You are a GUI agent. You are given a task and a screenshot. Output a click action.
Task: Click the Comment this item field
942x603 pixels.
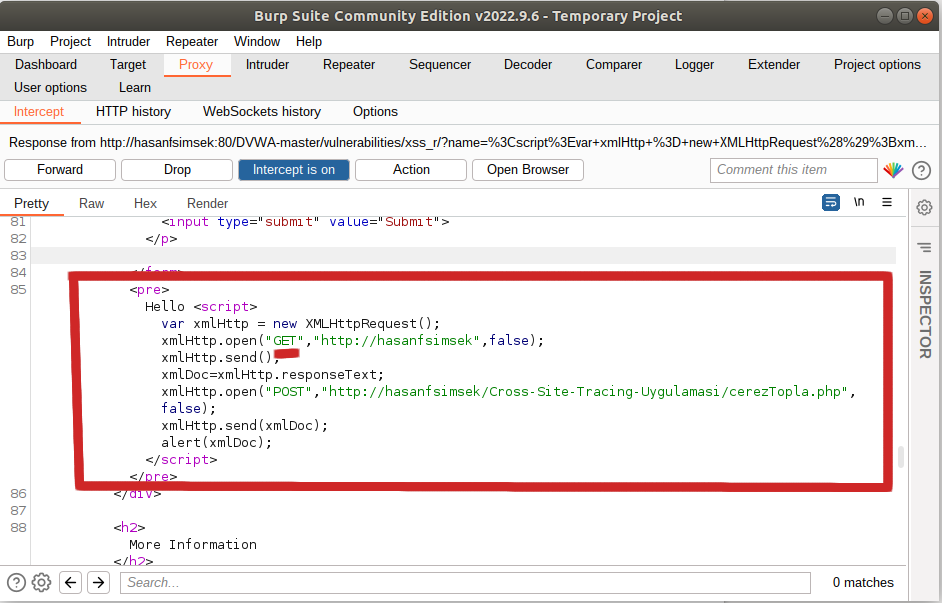[794, 170]
